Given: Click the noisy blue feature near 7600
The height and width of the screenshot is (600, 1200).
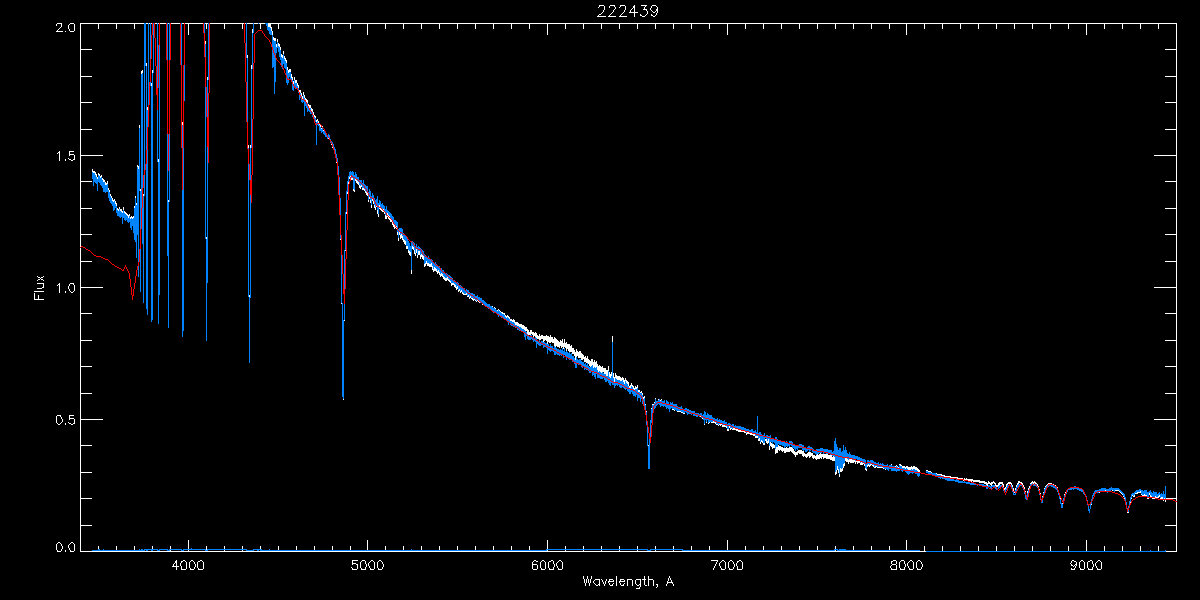Looking at the screenshot, I should (x=840, y=457).
